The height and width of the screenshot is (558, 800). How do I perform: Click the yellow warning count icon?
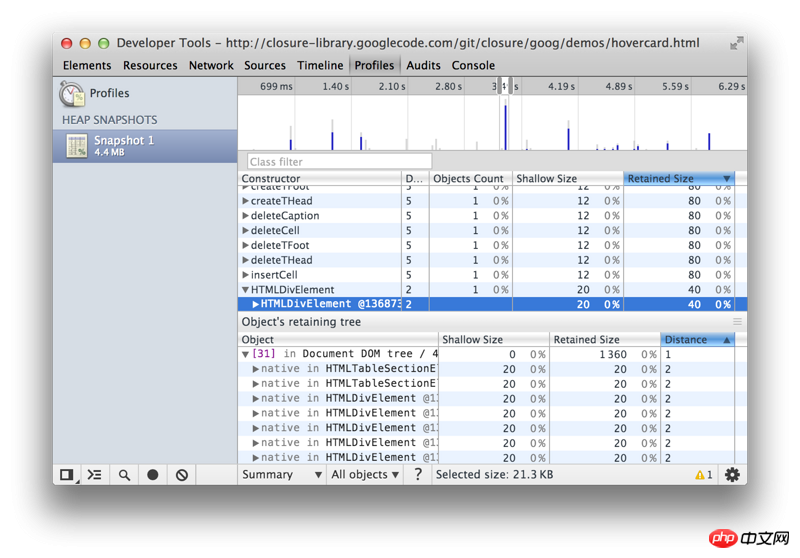pyautogui.click(x=704, y=475)
